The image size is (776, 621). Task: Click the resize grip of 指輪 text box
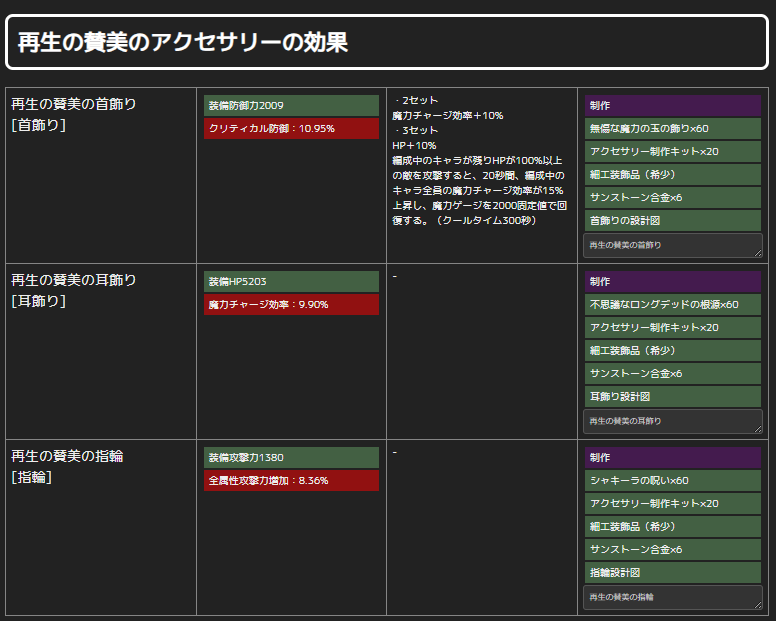(x=758, y=605)
